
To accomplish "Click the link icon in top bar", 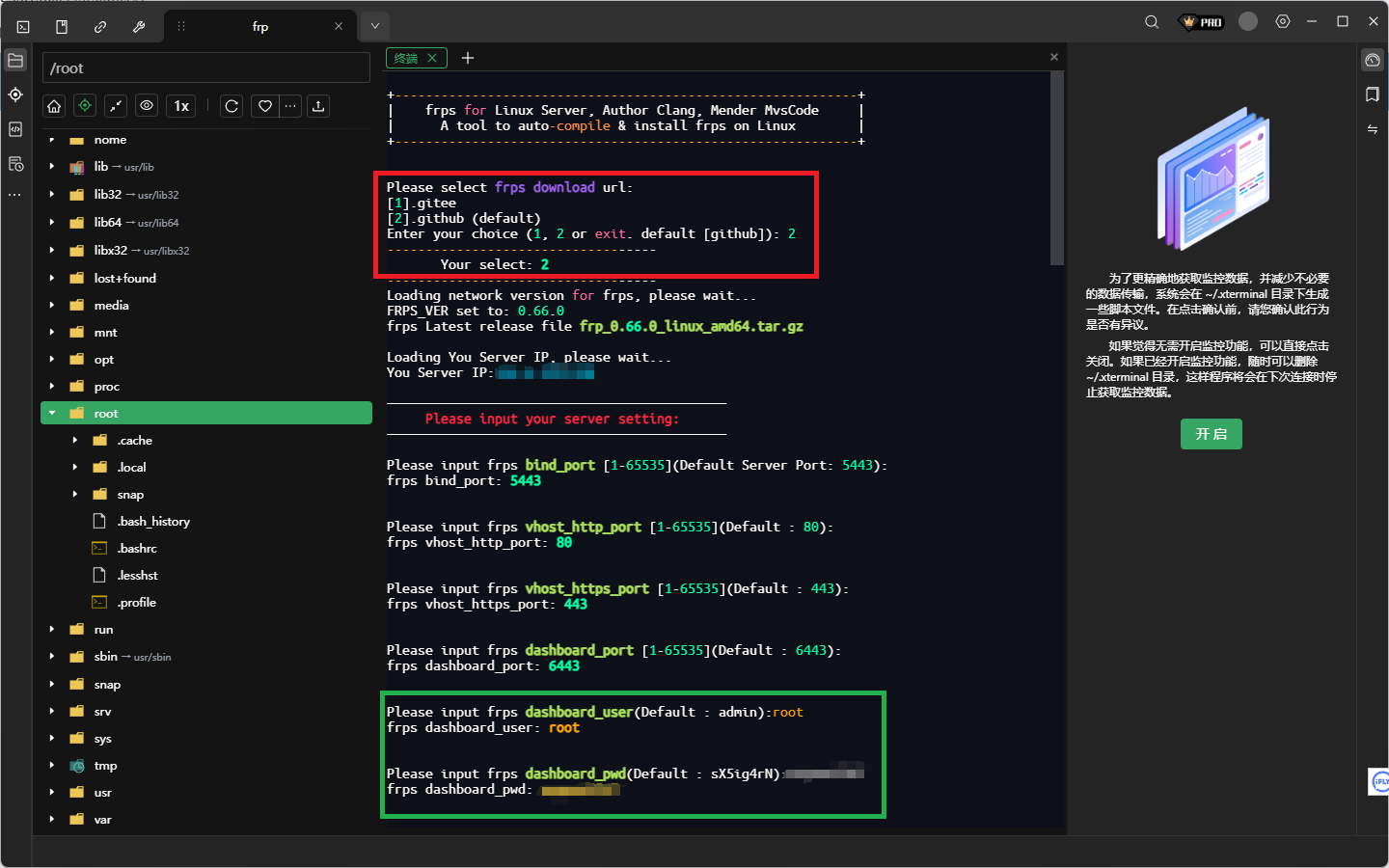I will click(100, 27).
